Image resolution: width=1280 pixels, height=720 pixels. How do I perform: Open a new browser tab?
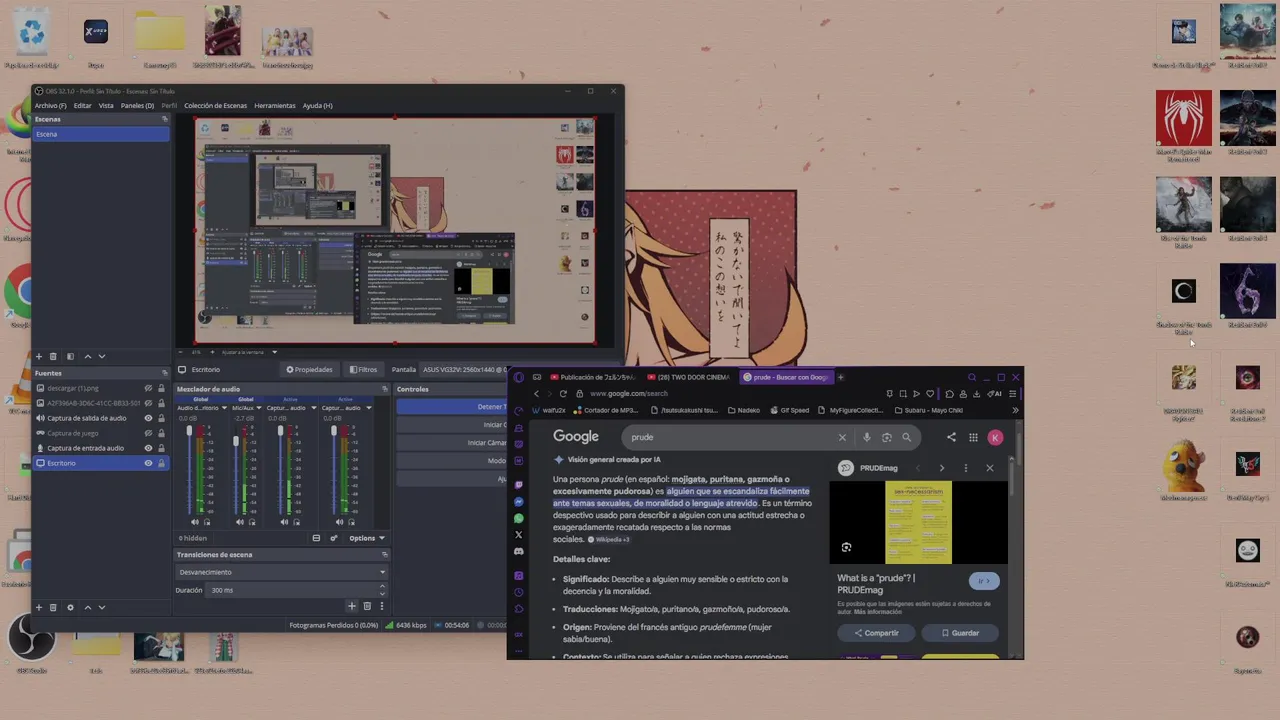coord(840,377)
